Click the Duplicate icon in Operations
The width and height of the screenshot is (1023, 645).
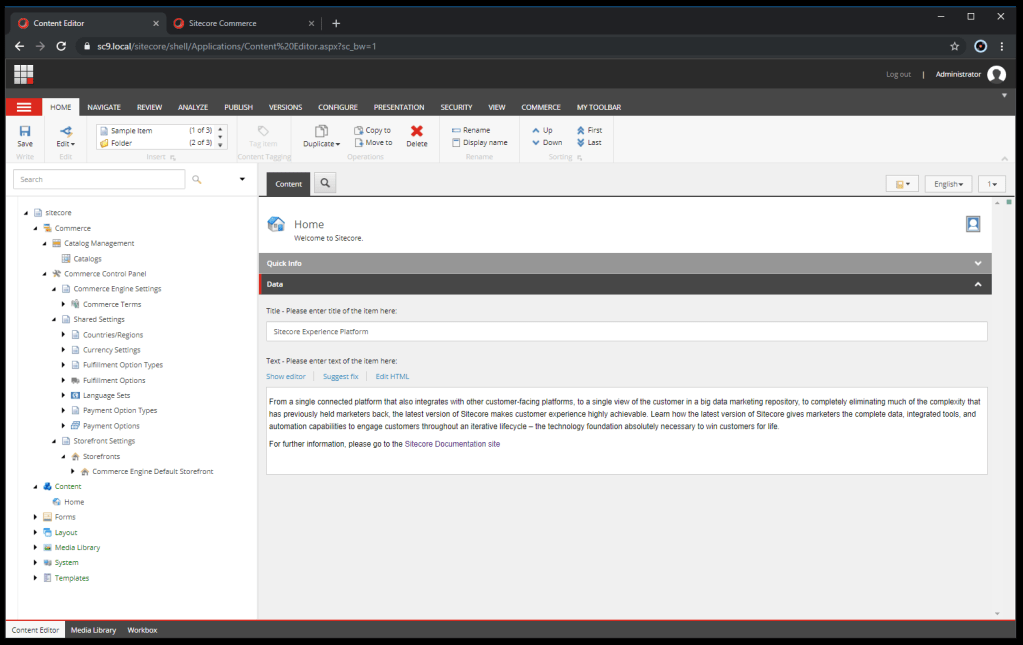click(x=321, y=131)
